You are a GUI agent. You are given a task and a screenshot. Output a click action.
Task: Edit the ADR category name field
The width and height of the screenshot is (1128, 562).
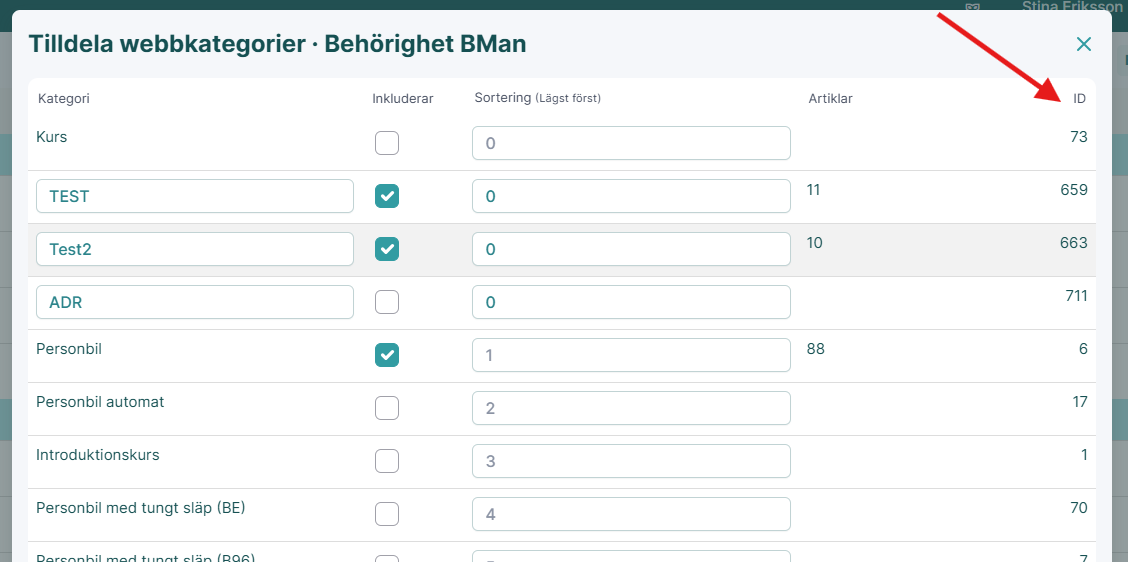[x=195, y=302]
